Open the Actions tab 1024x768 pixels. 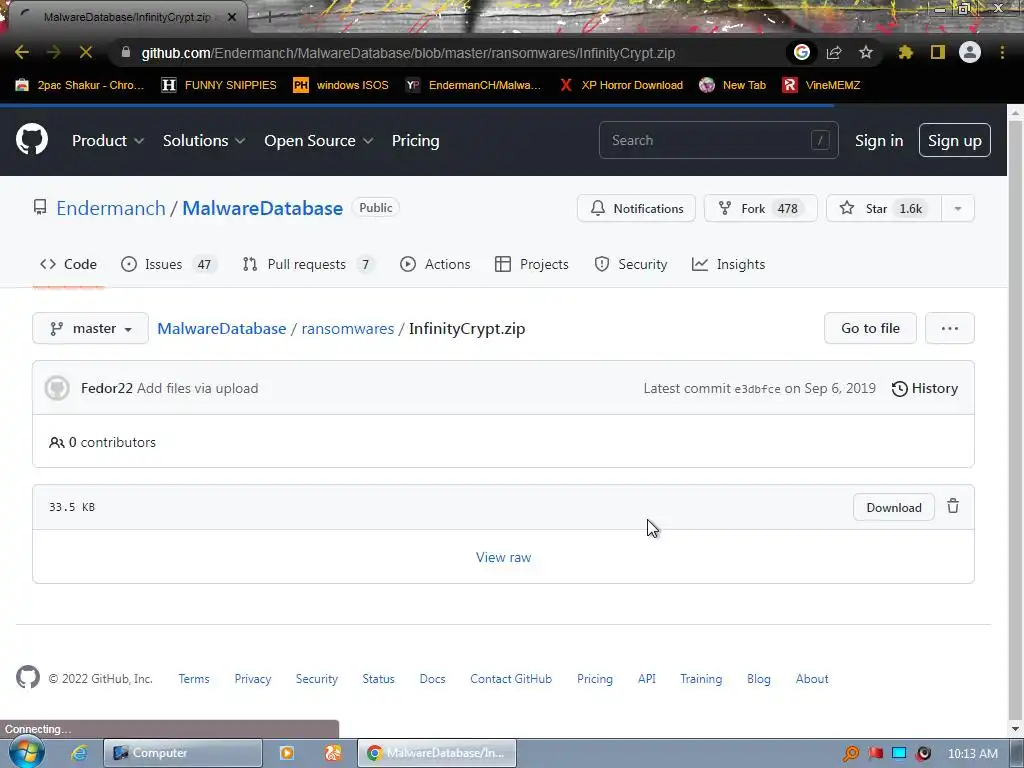[x=435, y=264]
